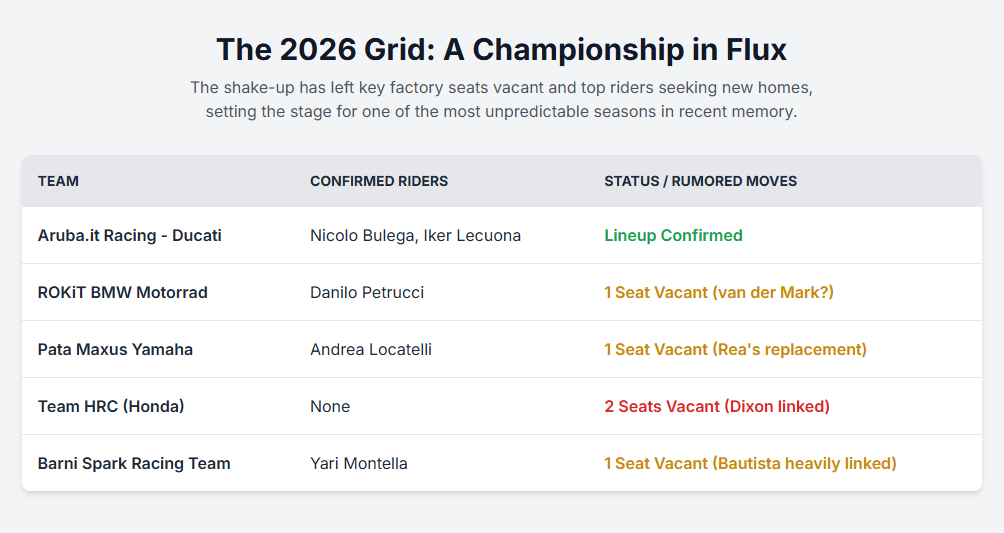The image size is (1004, 533).
Task: Click the Andrea Locatelli rider name
Action: tap(371, 350)
